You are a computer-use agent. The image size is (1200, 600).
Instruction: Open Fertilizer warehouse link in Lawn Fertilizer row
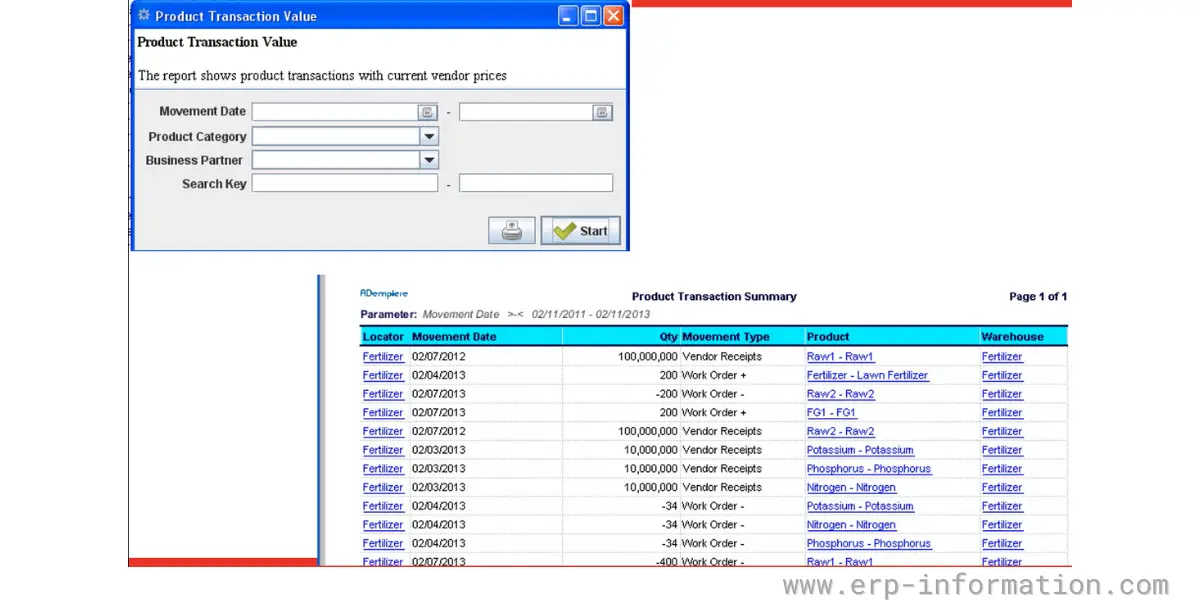[x=1002, y=376]
